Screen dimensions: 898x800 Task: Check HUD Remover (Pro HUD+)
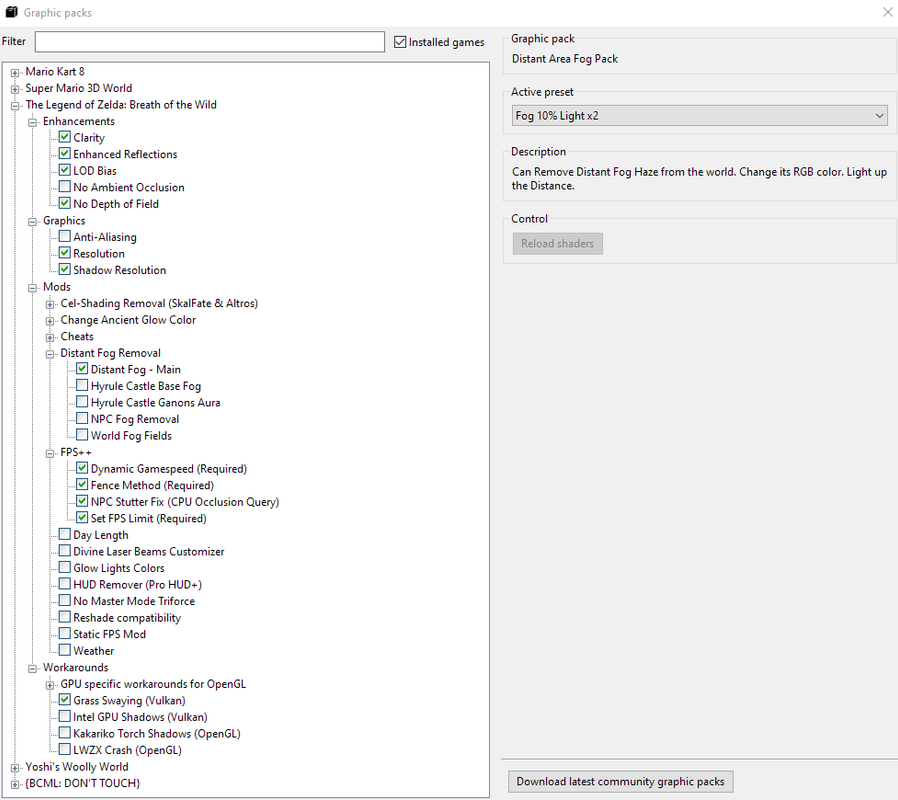tap(65, 584)
